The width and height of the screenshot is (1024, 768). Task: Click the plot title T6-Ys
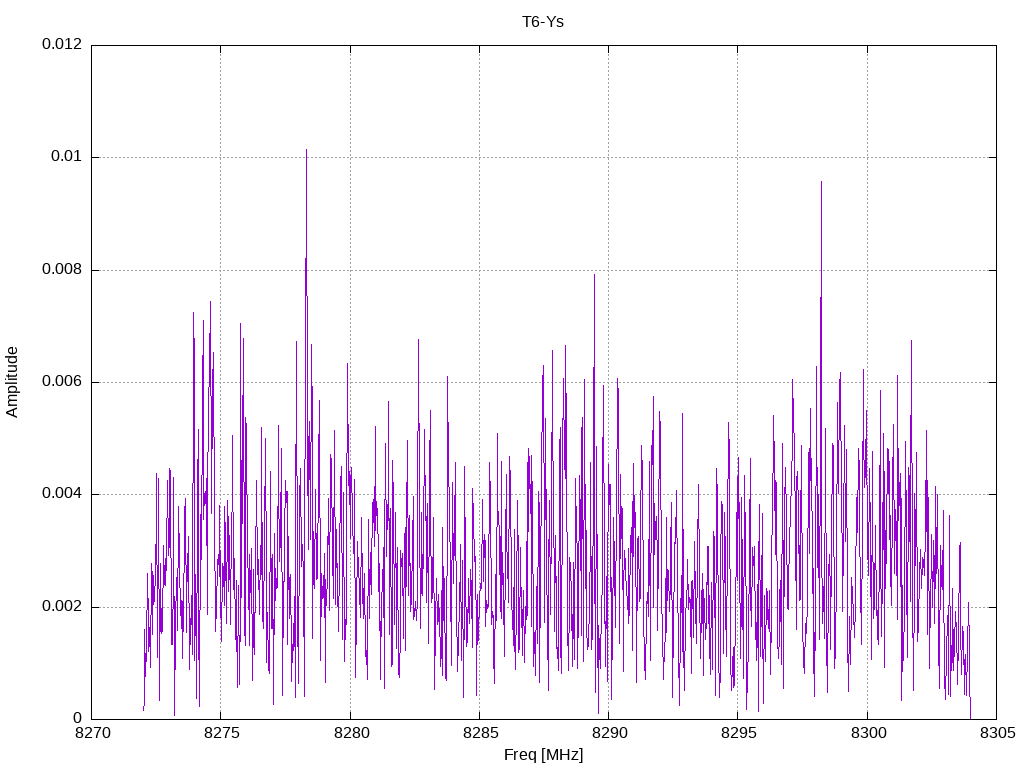point(543,22)
